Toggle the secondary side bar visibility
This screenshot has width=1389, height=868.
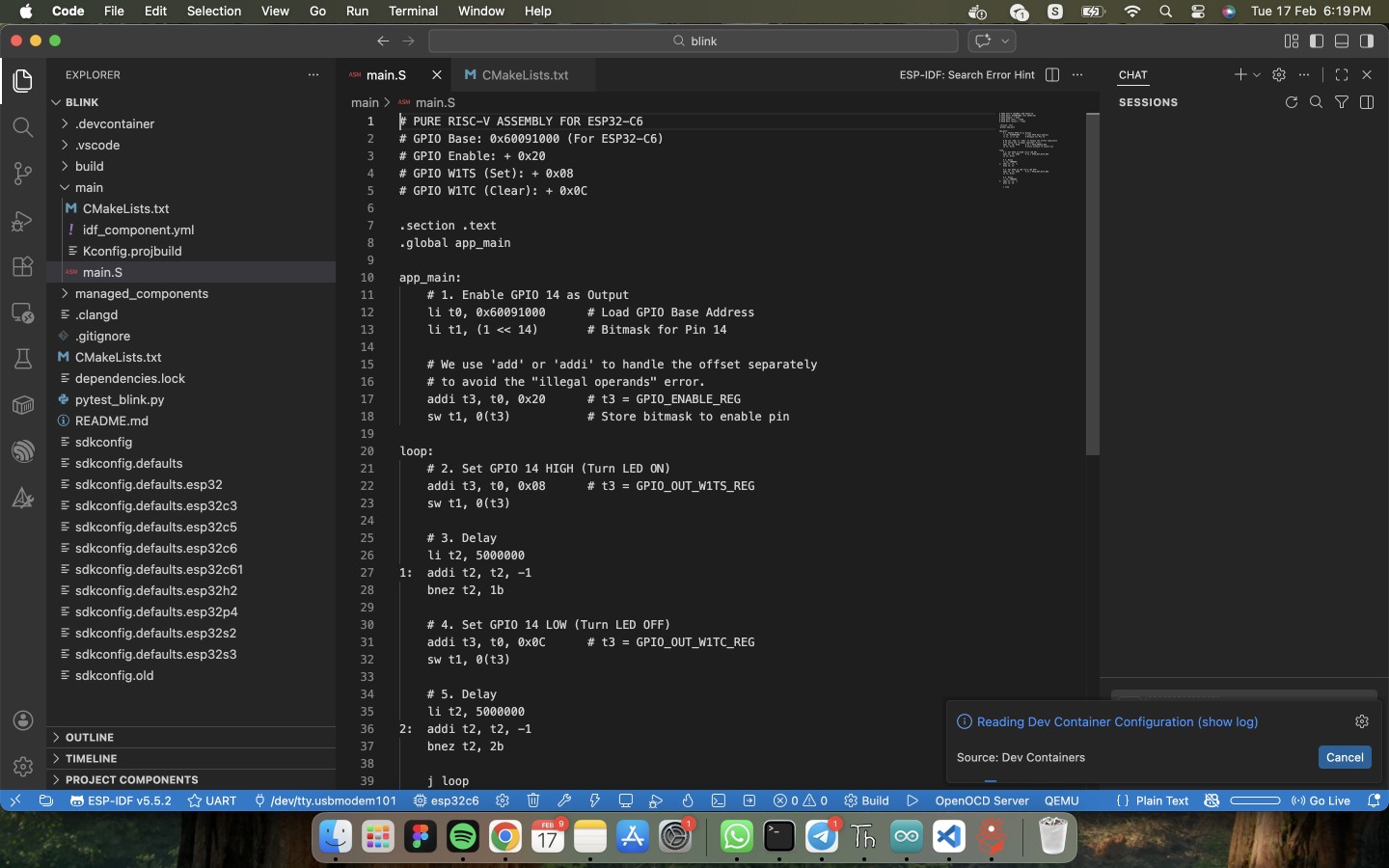[x=1367, y=41]
